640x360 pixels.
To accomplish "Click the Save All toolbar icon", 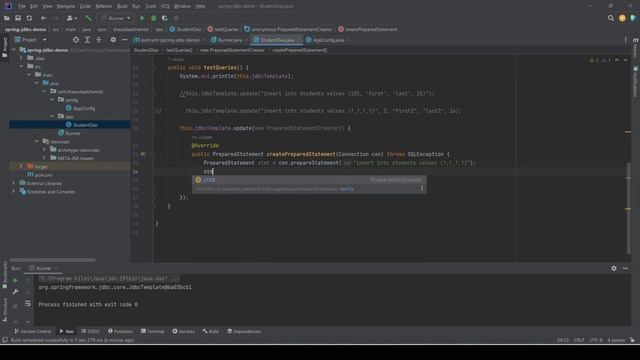I will point(18,18).
